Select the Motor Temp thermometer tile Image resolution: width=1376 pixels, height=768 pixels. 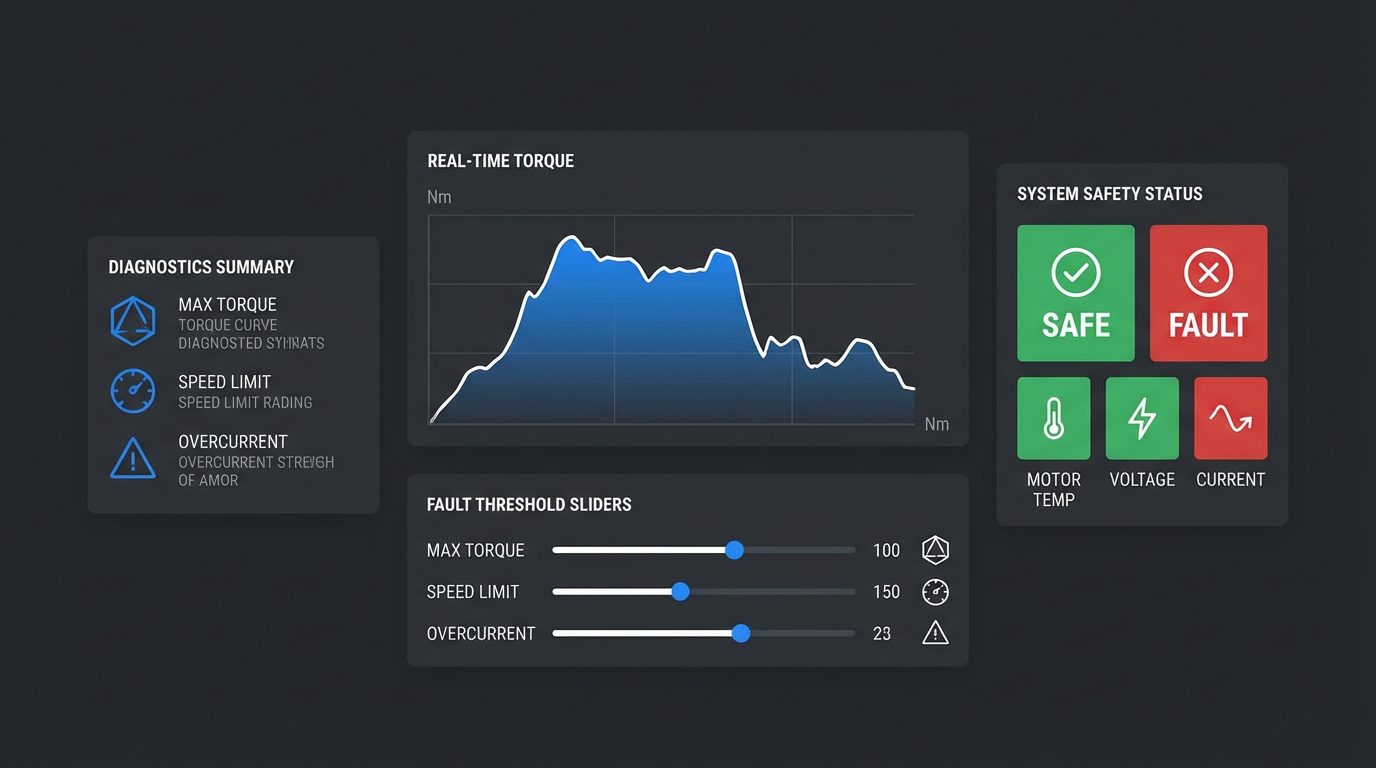click(x=1053, y=418)
